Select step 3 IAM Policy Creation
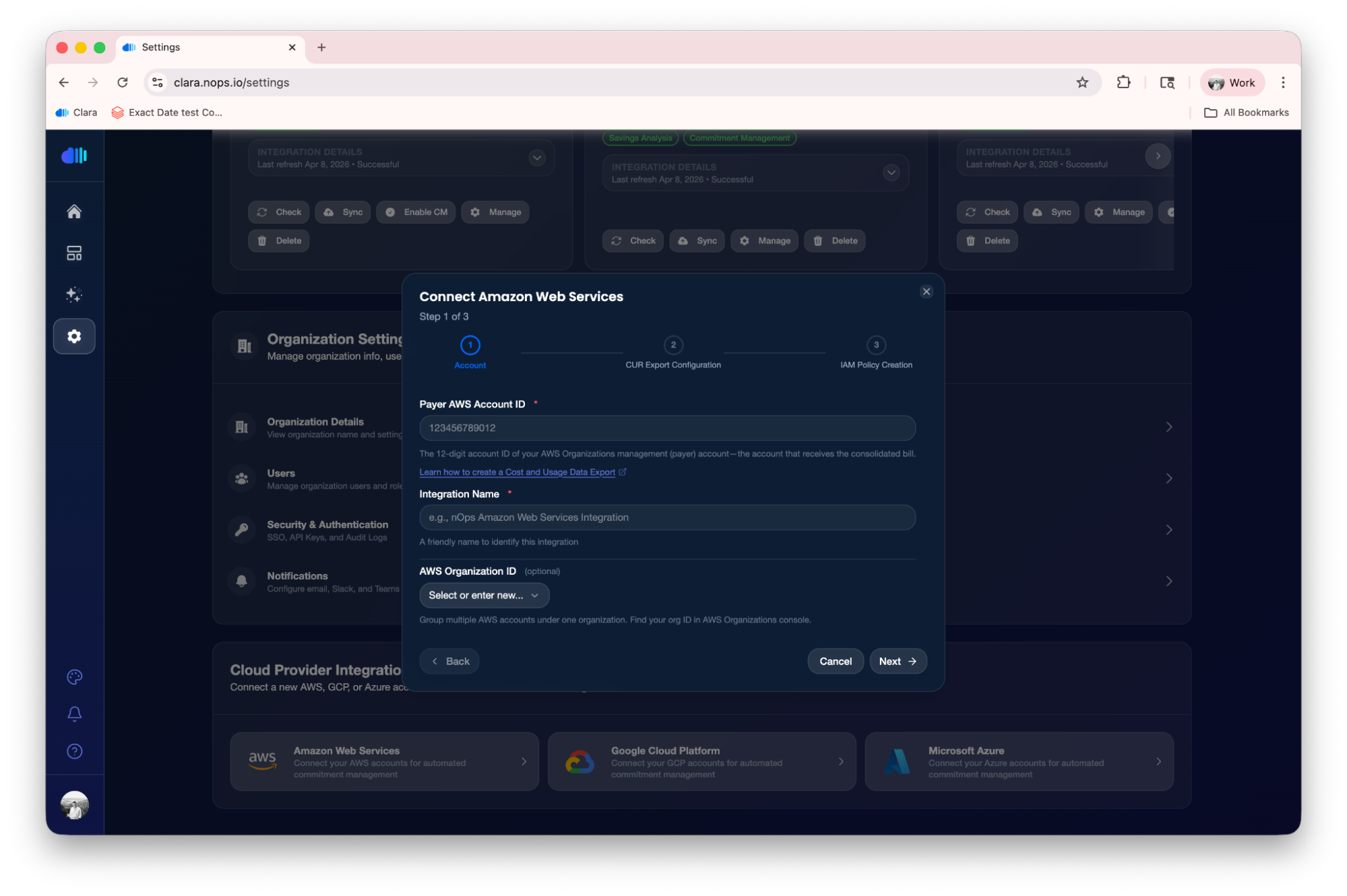Image resolution: width=1347 pixels, height=896 pixels. tap(875, 346)
